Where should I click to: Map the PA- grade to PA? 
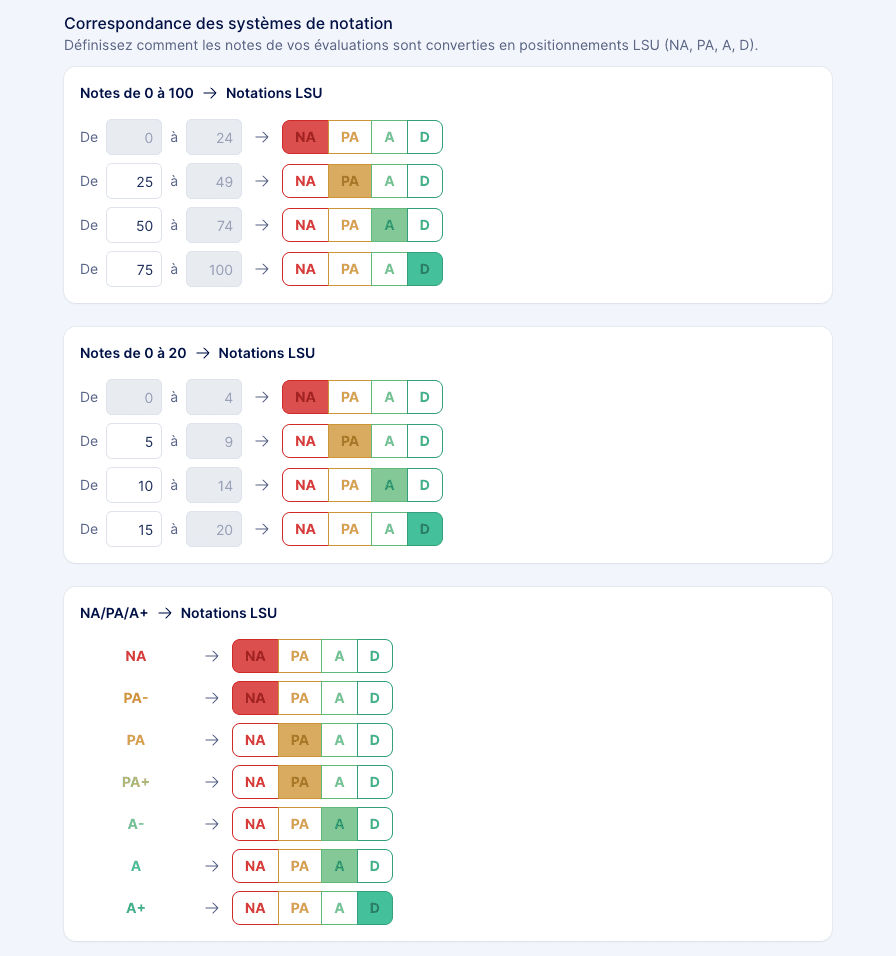pyautogui.click(x=300, y=698)
